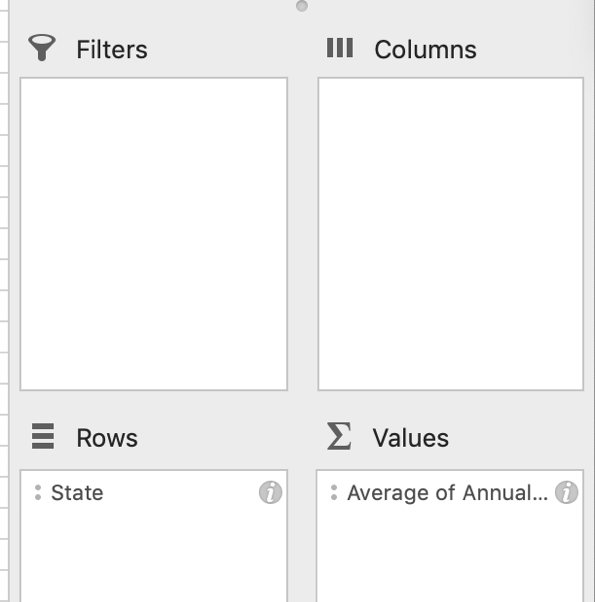
Task: Grab the State field drag handle dots
Action: click(38, 493)
